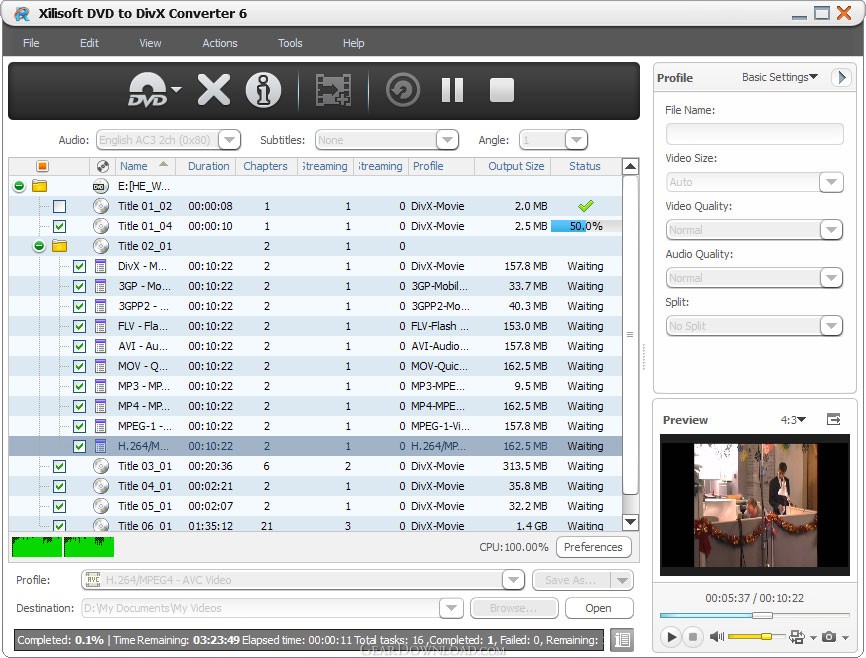Start conversion with the circular convert icon
This screenshot has height=658, width=866.
pos(403,90)
